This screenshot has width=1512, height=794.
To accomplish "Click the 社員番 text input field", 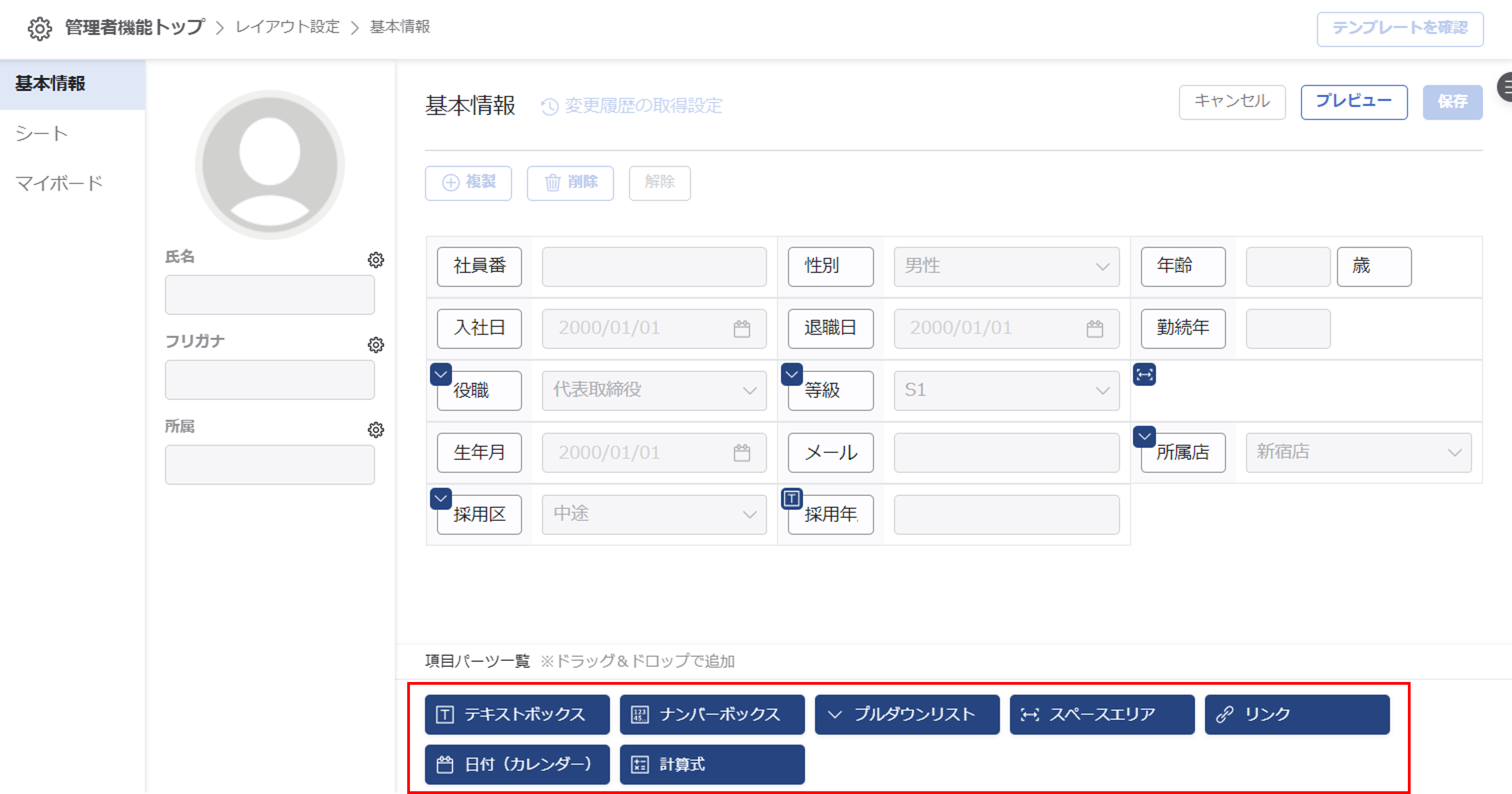I will [x=654, y=266].
